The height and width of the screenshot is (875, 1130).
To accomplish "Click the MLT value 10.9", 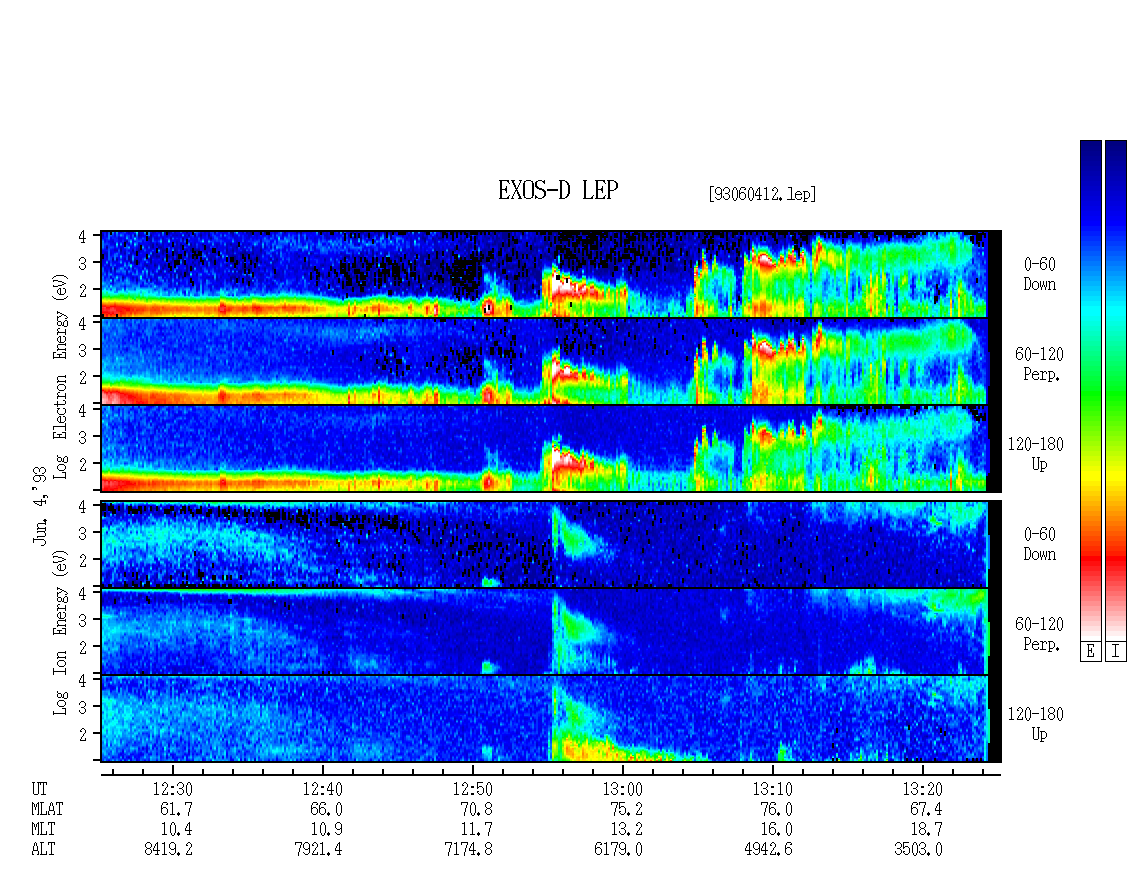I will coord(326,830).
